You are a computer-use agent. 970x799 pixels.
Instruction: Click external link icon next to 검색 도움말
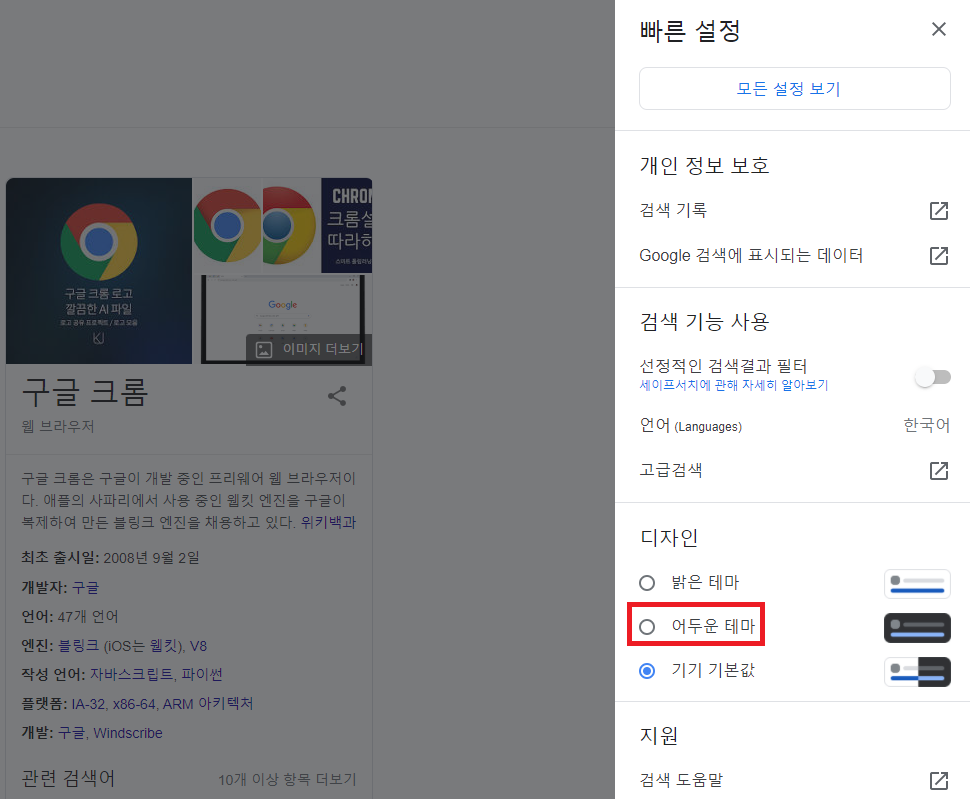point(938,780)
